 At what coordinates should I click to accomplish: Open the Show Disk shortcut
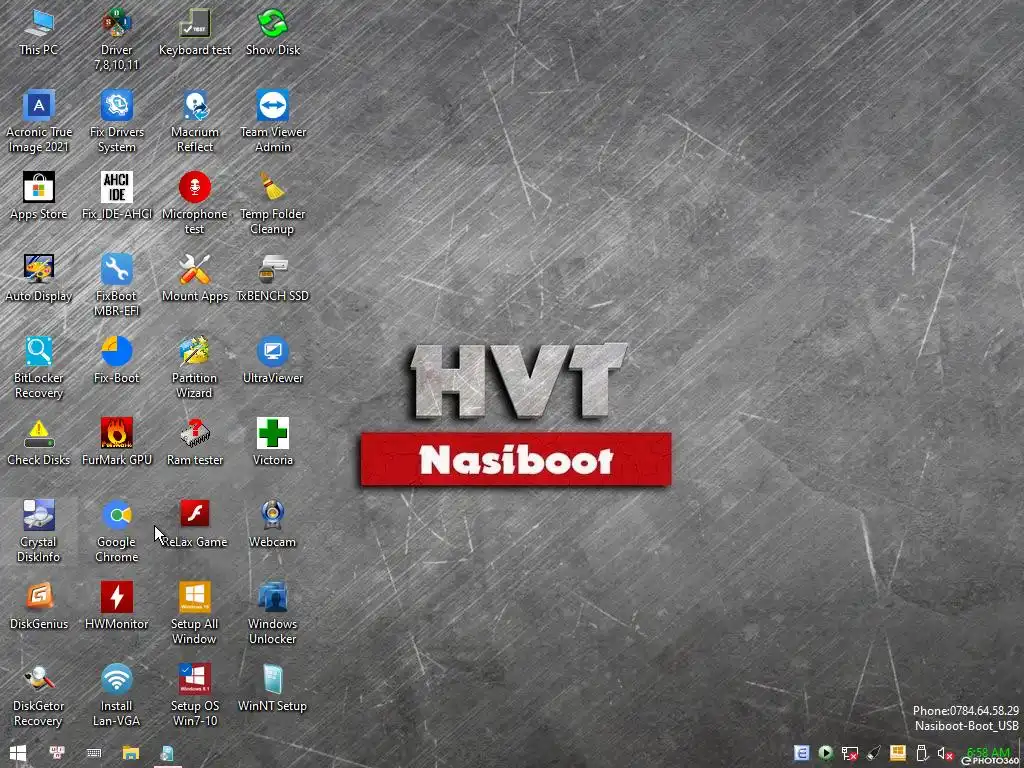point(273,33)
